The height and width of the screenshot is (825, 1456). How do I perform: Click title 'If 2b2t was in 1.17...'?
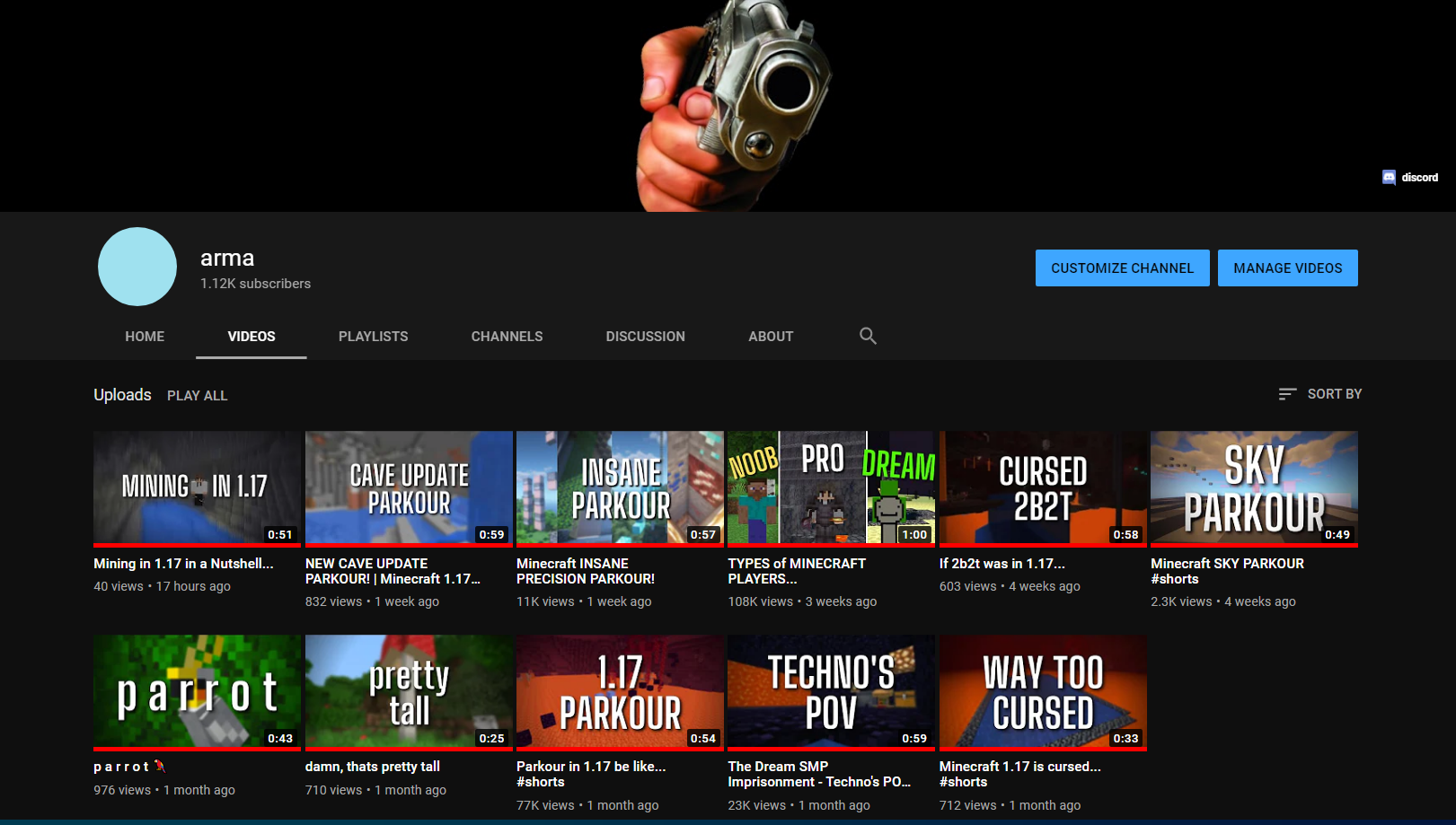tap(1002, 564)
